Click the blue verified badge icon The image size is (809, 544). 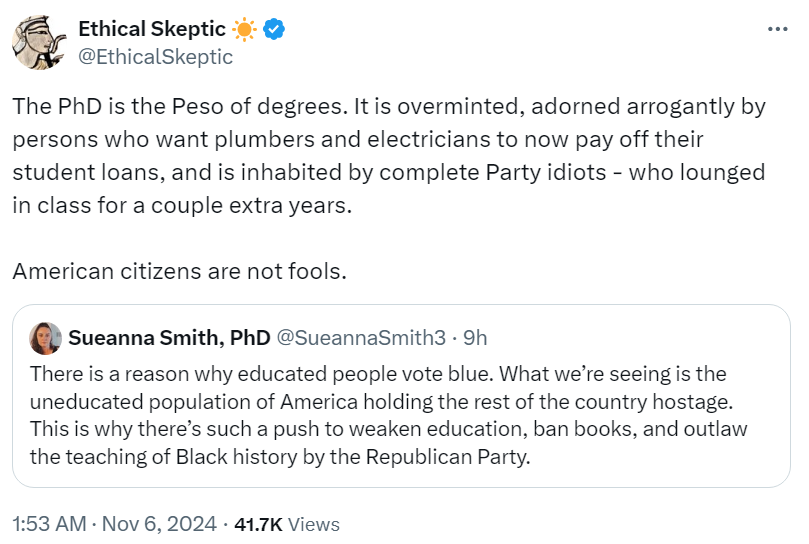coord(274,30)
